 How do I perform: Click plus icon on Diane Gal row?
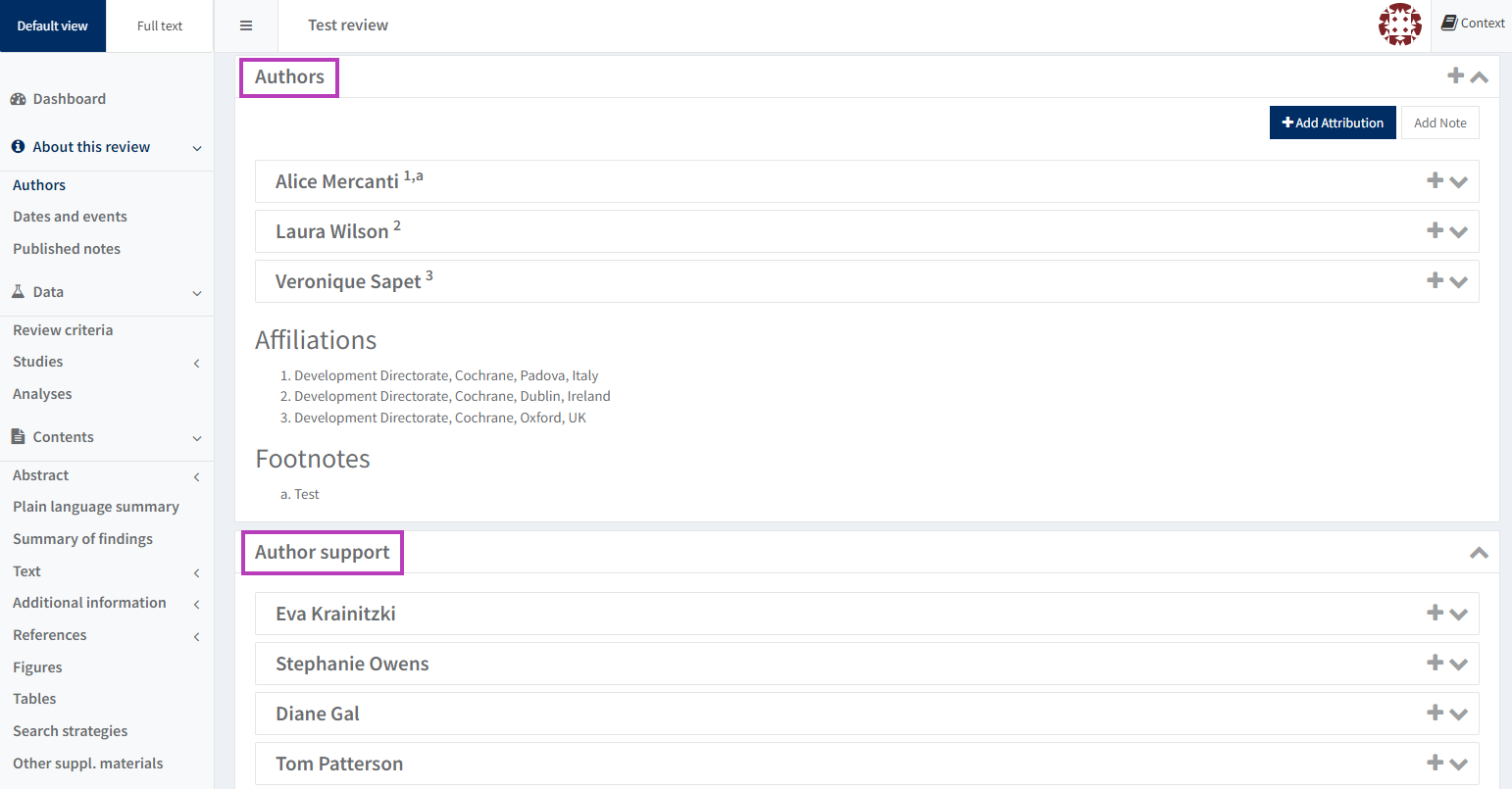click(x=1435, y=713)
